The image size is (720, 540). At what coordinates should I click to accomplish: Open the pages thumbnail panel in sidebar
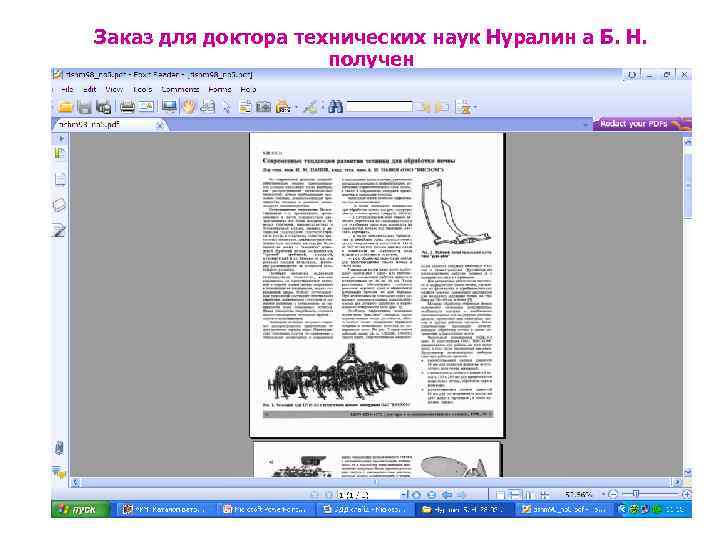tap(60, 180)
